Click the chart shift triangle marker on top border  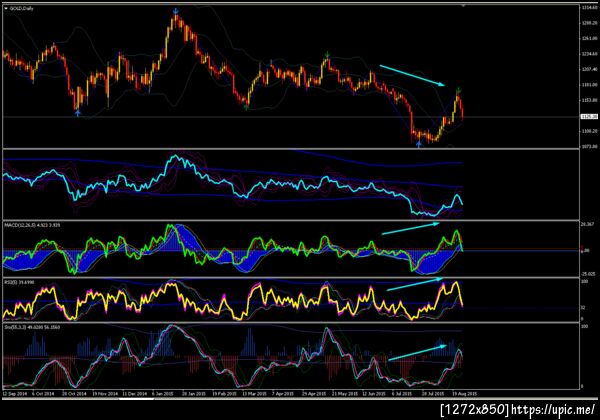pyautogui.click(x=463, y=5)
